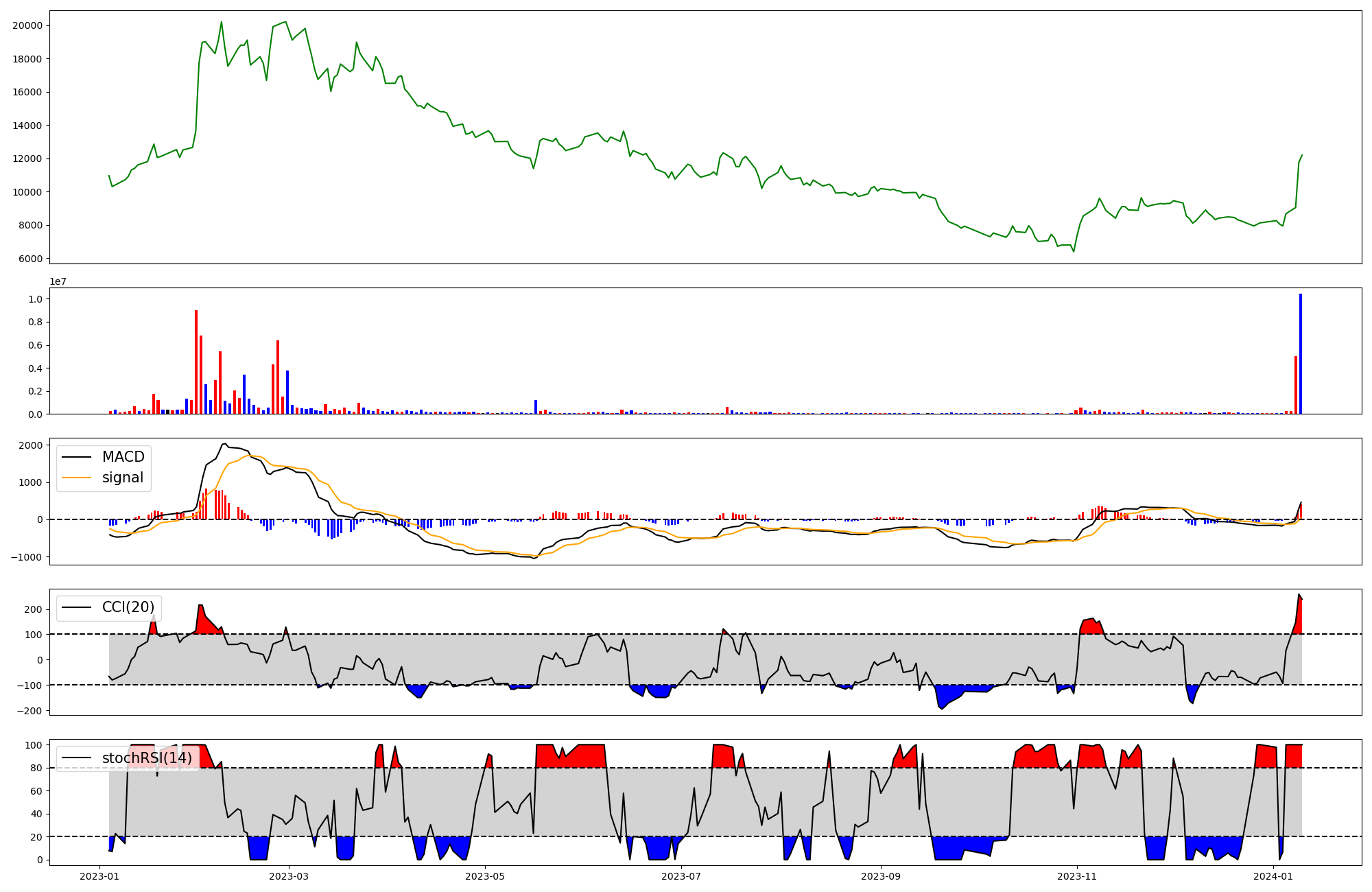Click the orange signal legend line sample
This screenshot has width=1372, height=892.
point(76,478)
